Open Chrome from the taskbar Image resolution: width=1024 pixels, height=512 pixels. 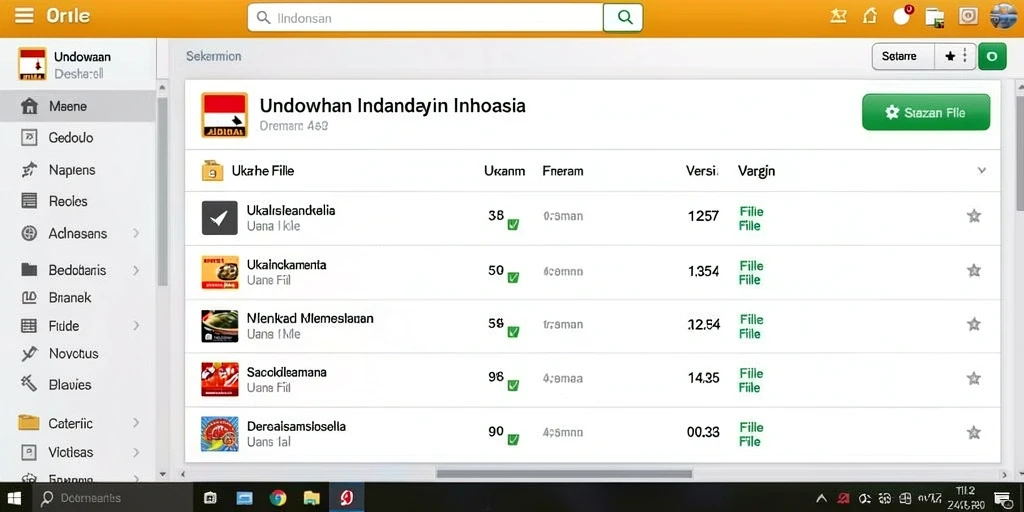tap(278, 499)
